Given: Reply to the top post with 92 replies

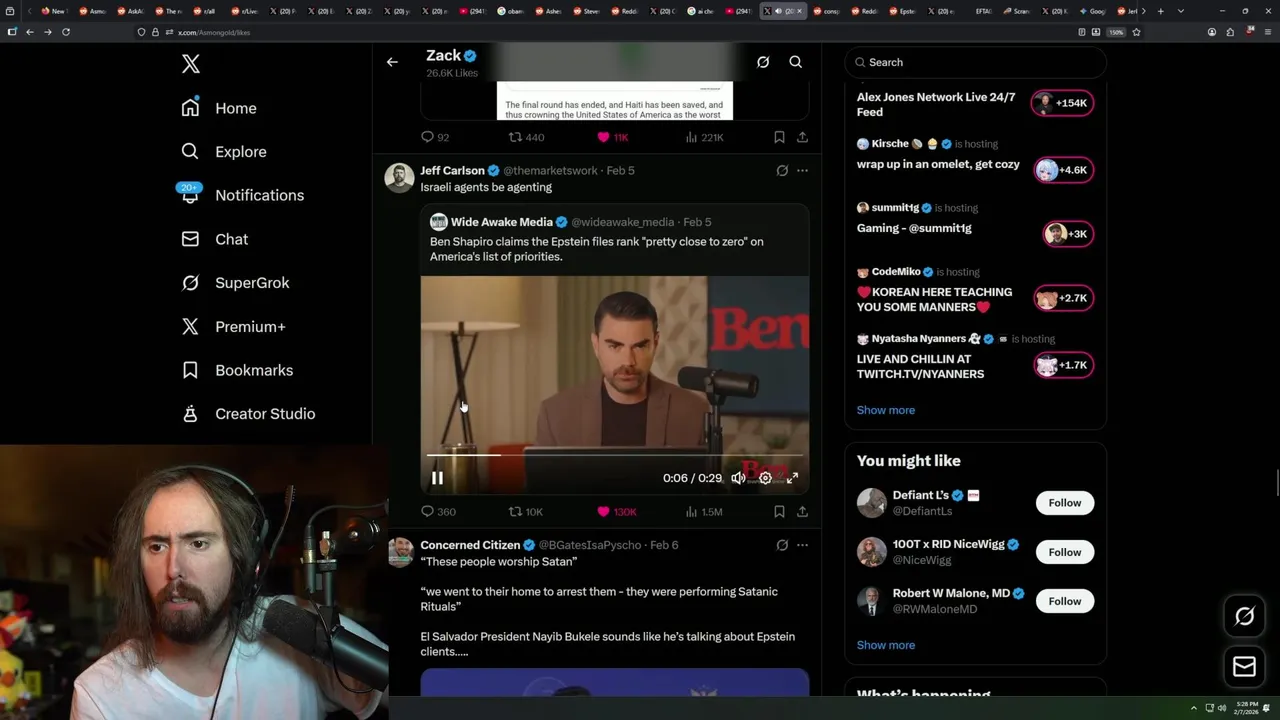Looking at the screenshot, I should click(435, 137).
